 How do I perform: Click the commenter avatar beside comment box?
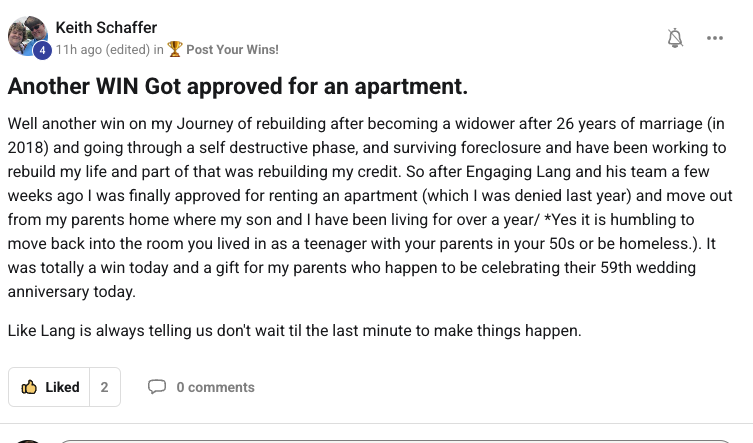coord(27,440)
